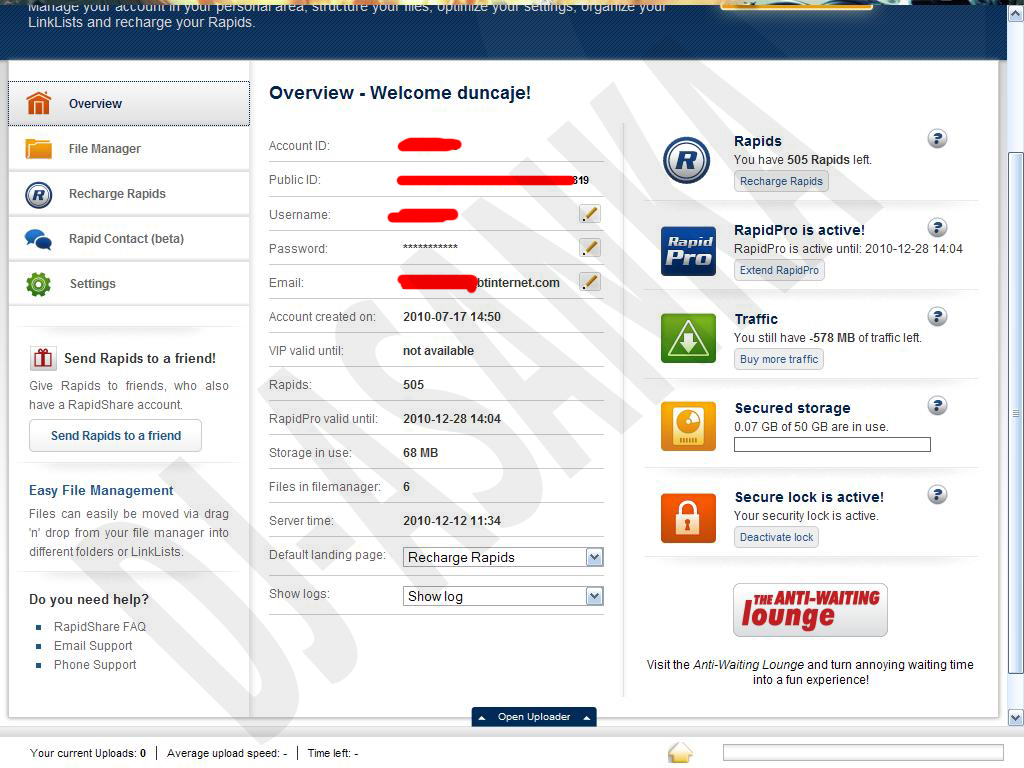Open the Show logs dropdown

[503, 596]
